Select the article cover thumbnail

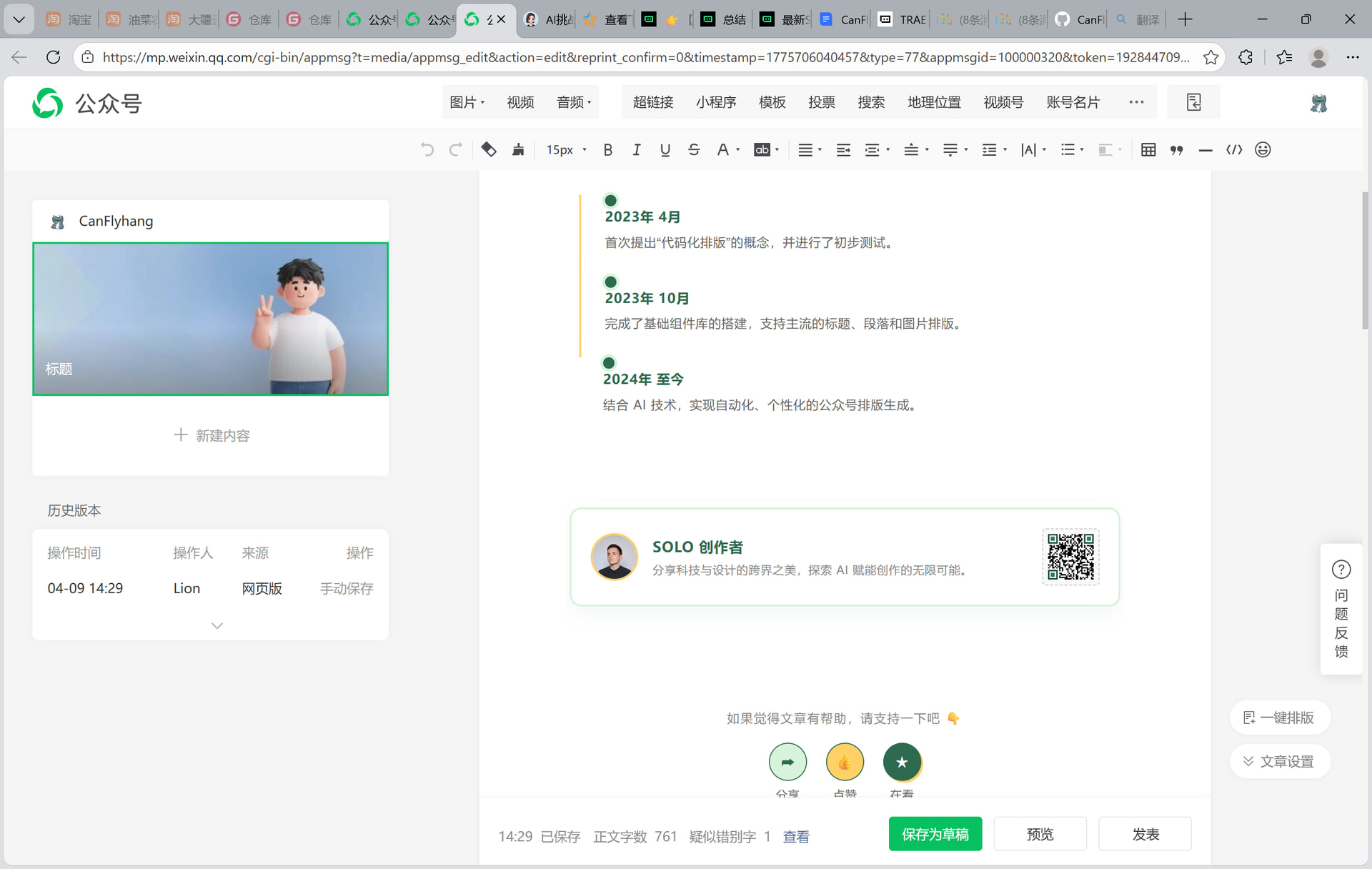(x=210, y=319)
